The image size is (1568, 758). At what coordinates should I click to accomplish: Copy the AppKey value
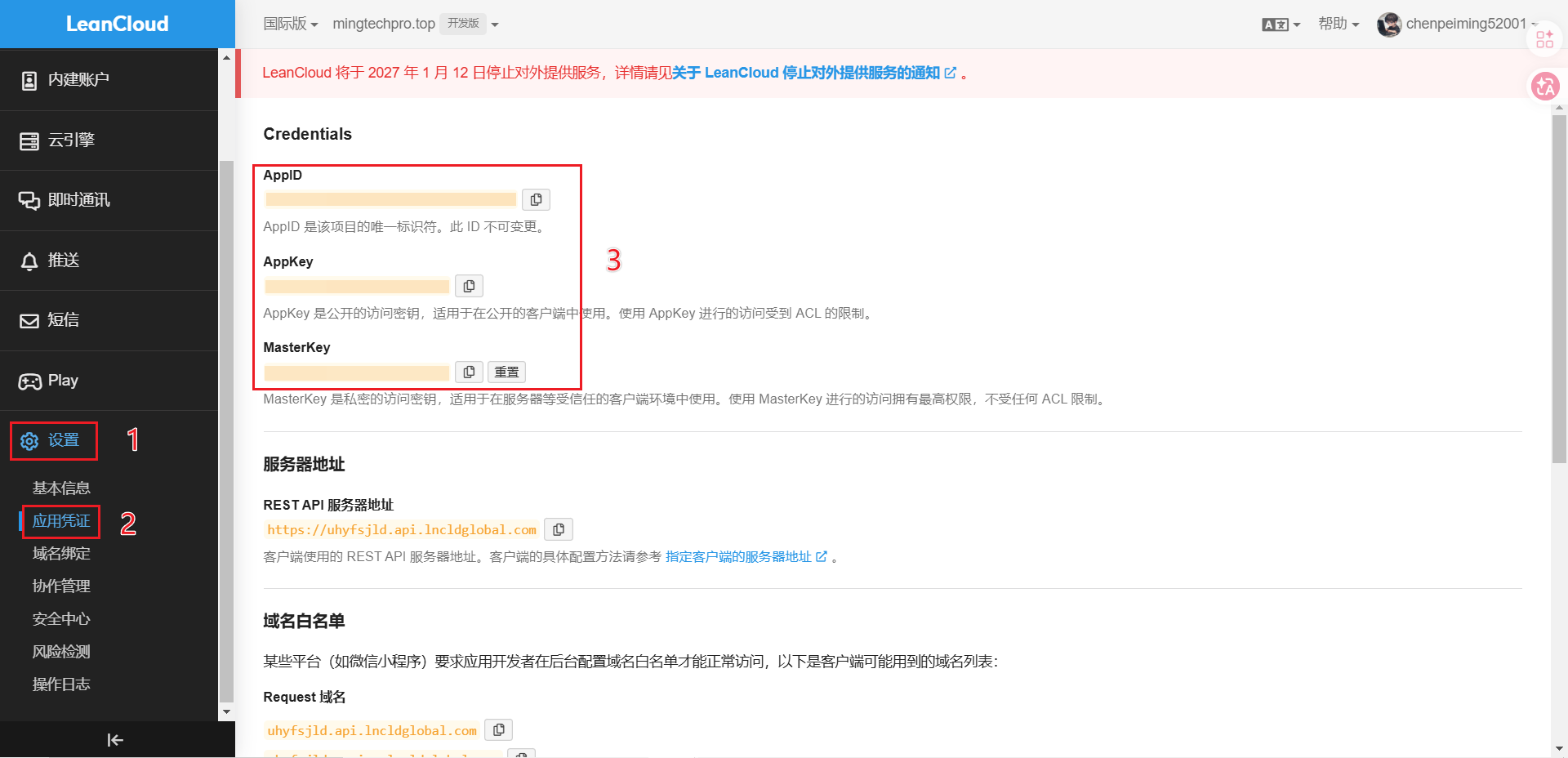click(x=469, y=286)
